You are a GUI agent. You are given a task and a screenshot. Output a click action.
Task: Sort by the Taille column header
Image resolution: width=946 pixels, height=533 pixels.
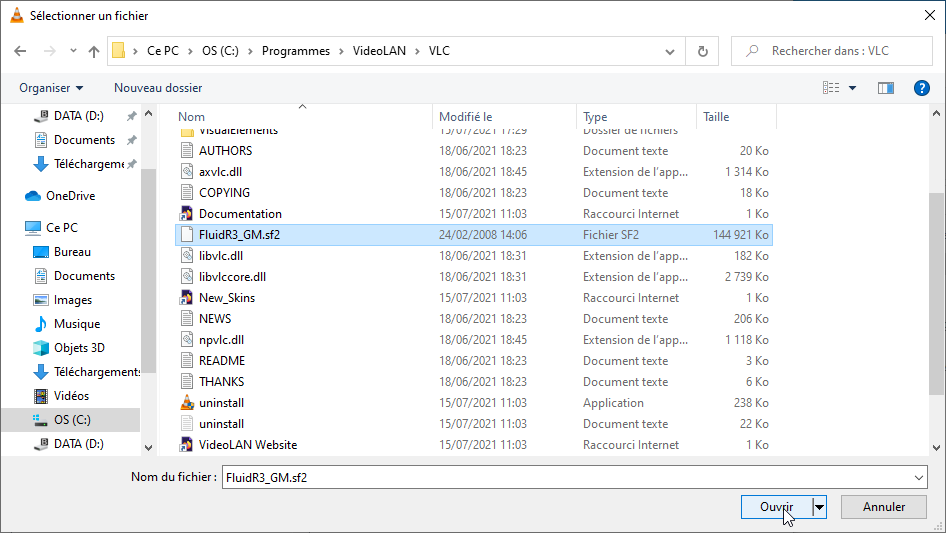point(716,117)
